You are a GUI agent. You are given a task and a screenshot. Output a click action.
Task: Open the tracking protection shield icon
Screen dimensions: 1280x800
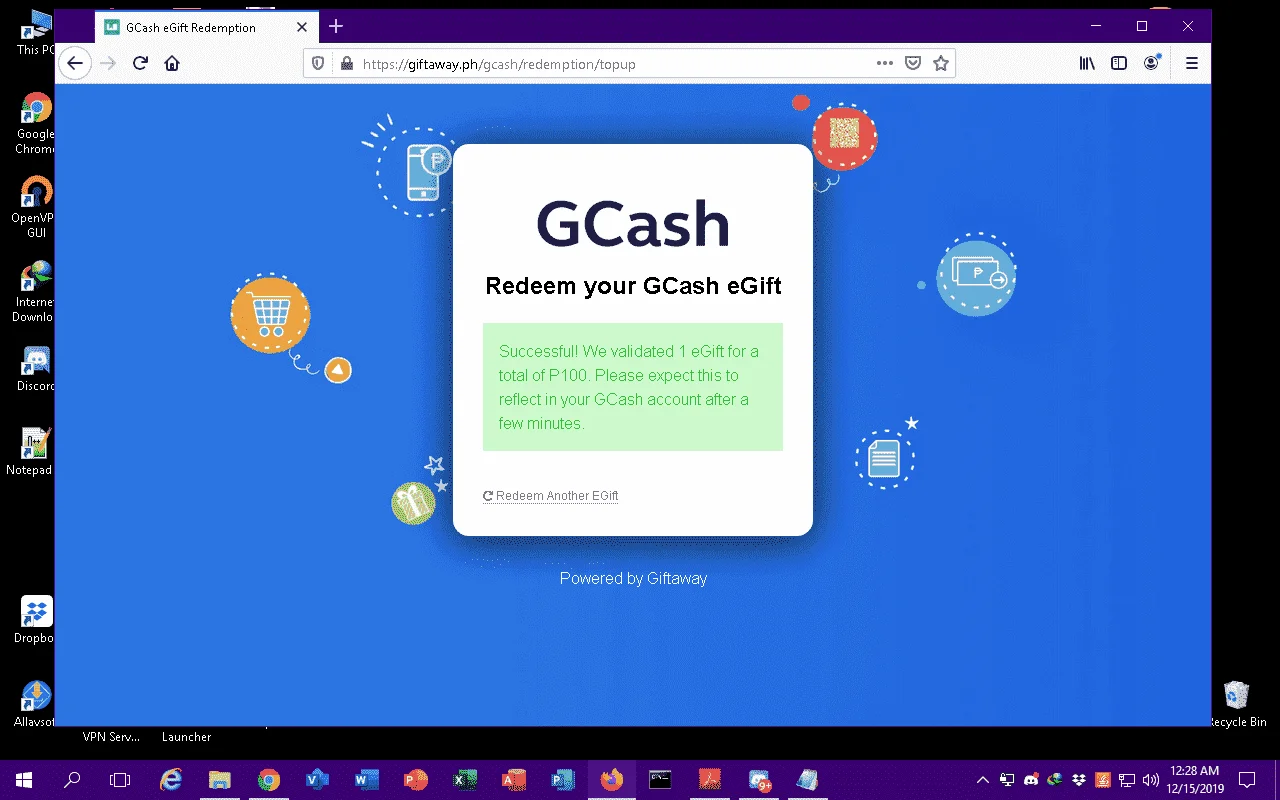(318, 63)
